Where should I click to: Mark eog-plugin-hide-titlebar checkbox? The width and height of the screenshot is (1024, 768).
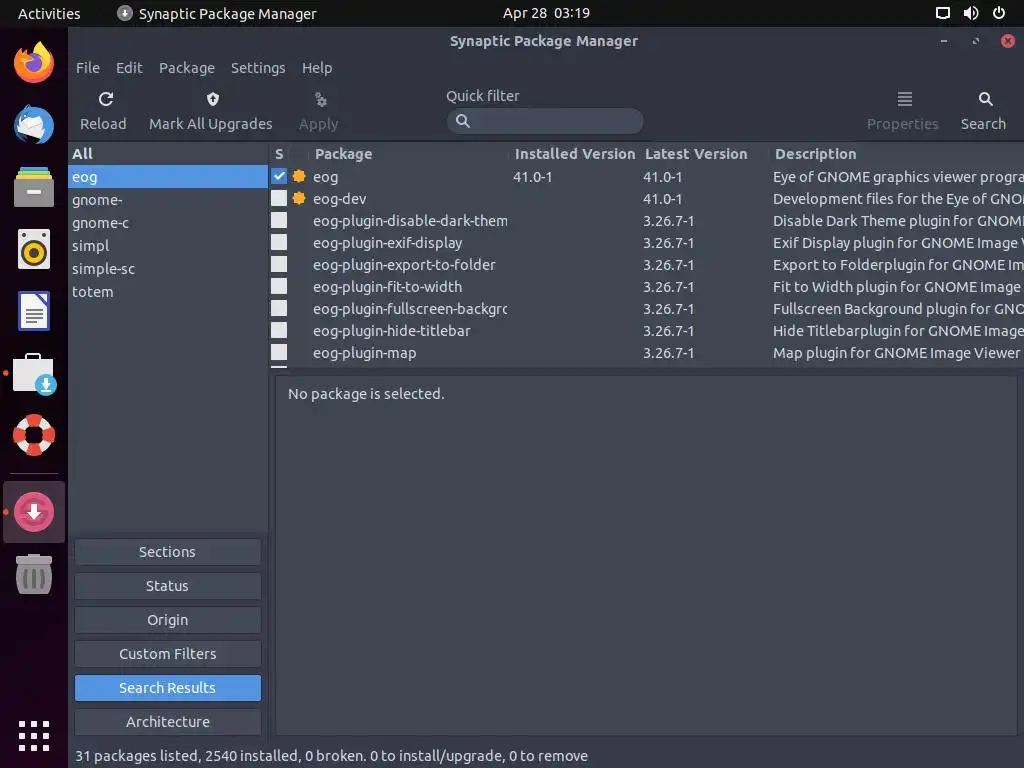click(279, 331)
